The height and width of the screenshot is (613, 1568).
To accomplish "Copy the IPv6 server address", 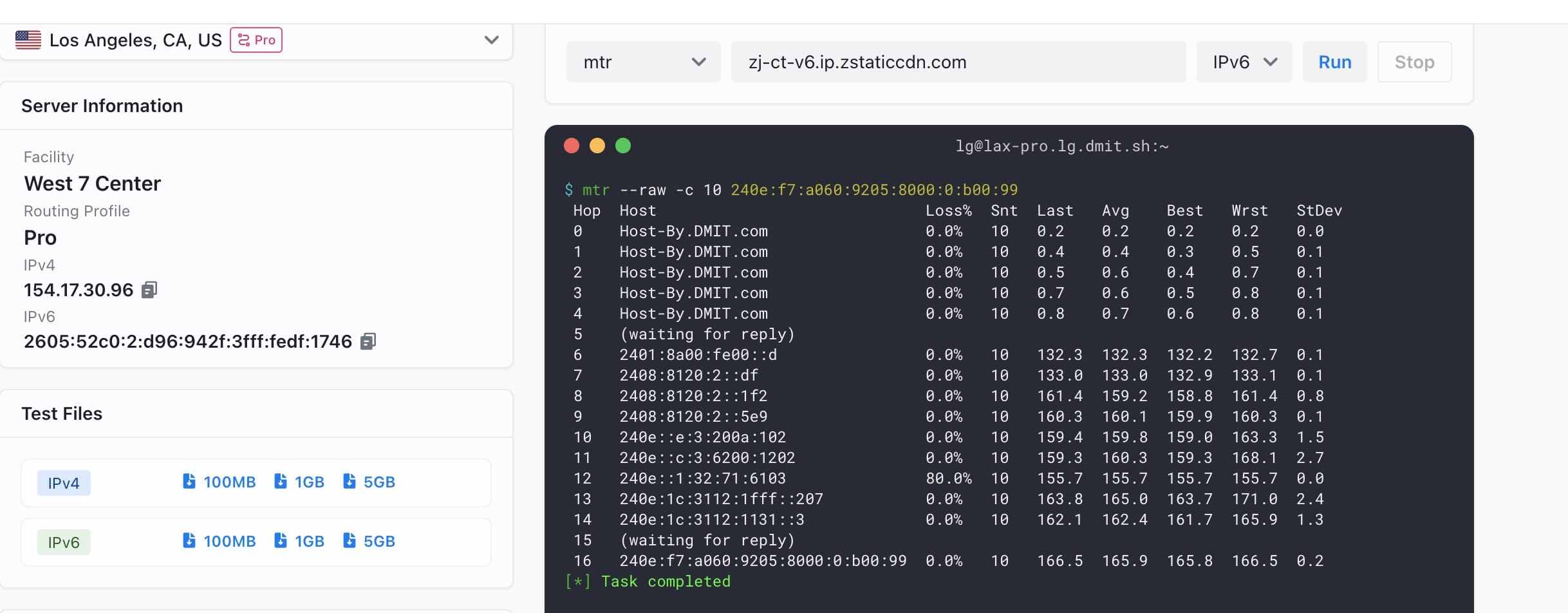I will tap(368, 341).
